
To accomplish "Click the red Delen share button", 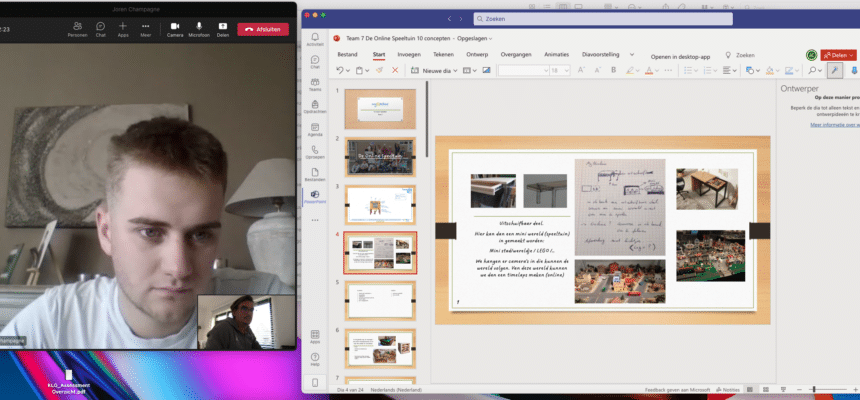I will (838, 55).
